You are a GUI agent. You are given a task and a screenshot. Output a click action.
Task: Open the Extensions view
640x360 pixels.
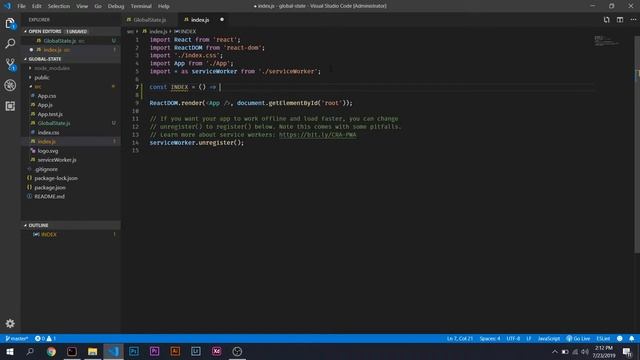click(10, 106)
